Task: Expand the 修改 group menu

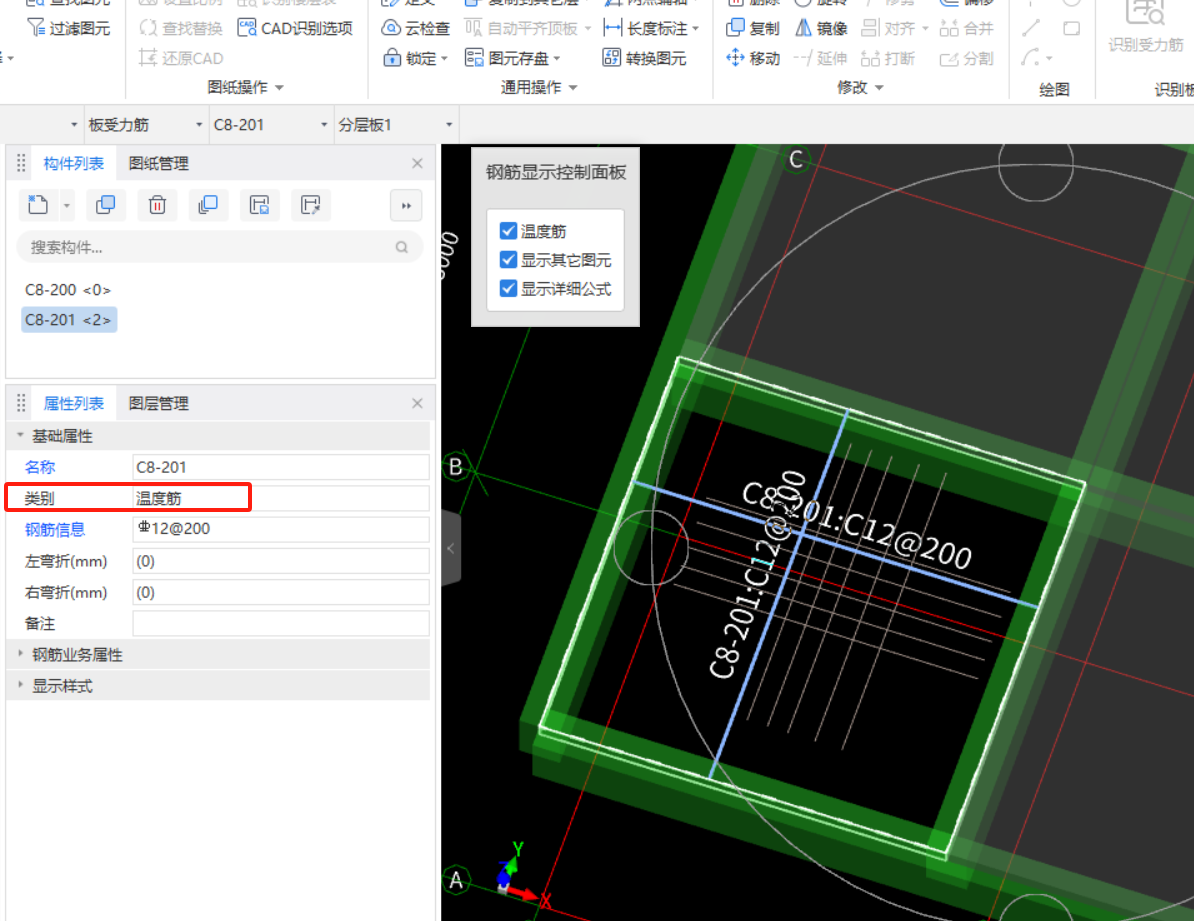Action: [x=860, y=88]
